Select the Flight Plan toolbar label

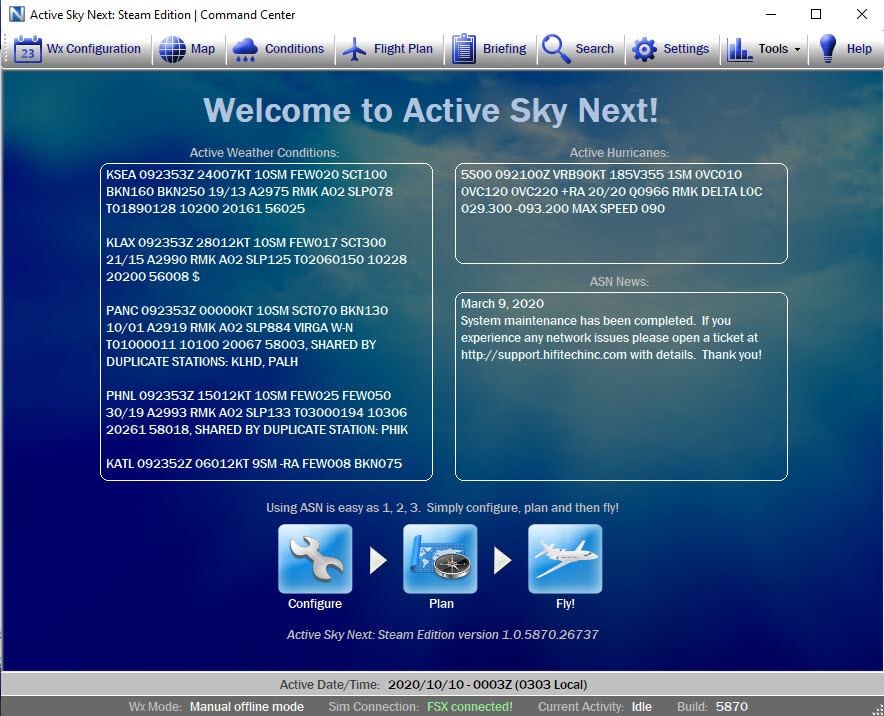point(403,49)
